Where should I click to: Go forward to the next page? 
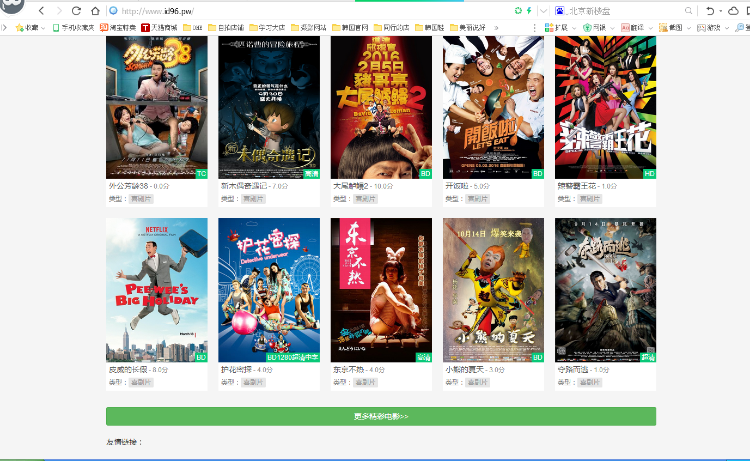(59, 11)
